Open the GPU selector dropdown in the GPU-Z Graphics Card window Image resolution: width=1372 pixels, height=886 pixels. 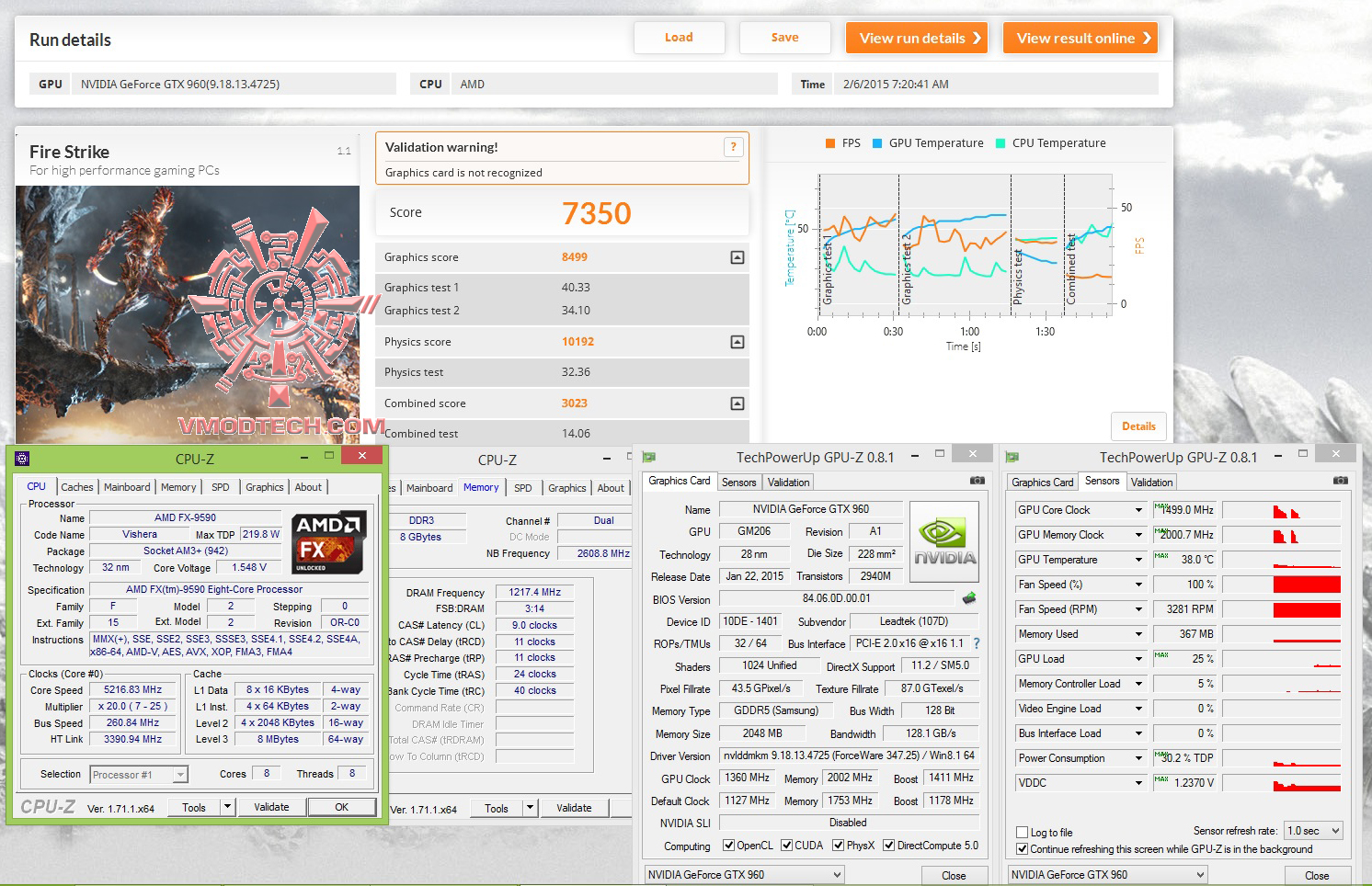tap(743, 875)
